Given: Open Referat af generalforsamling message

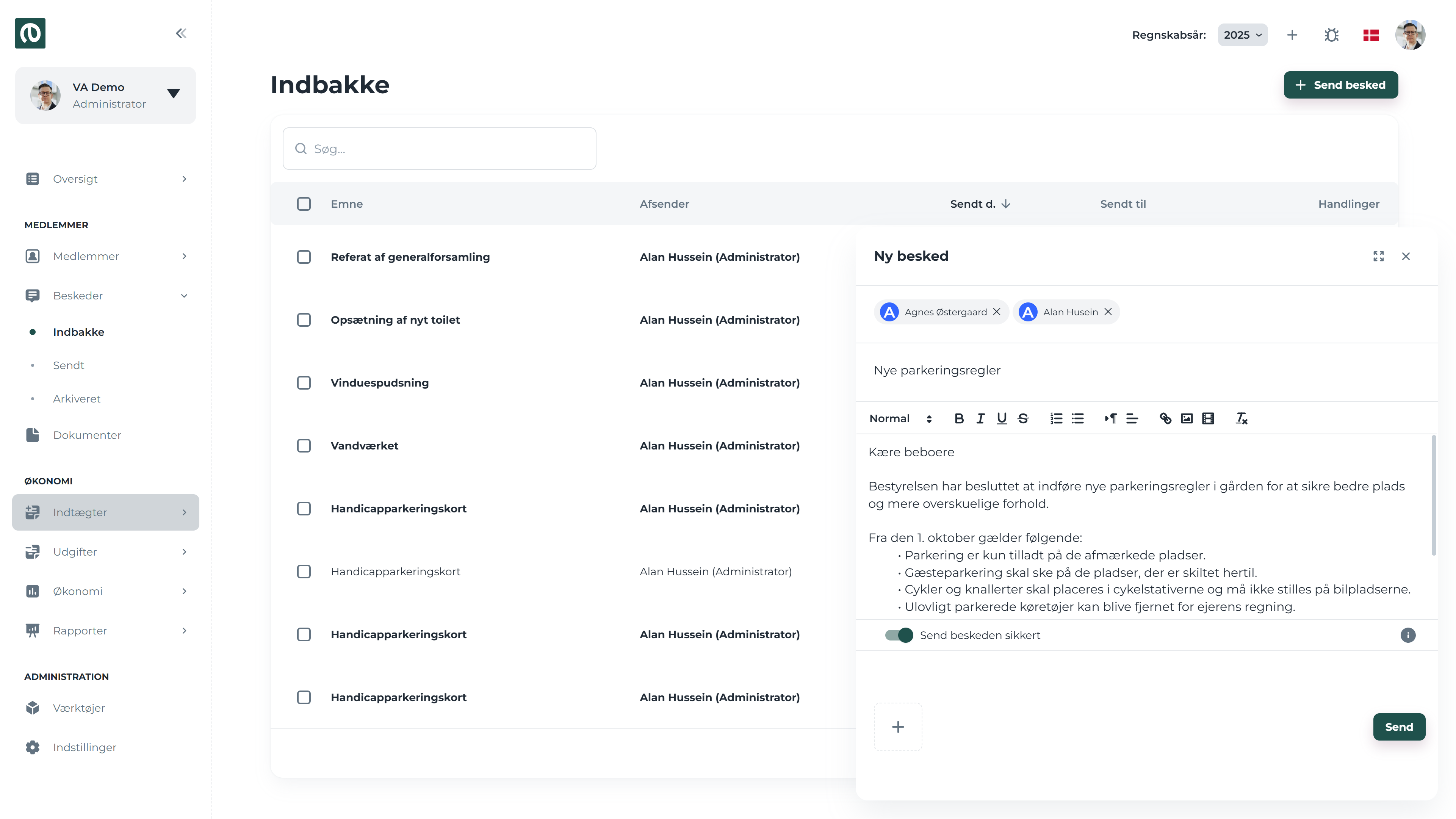Looking at the screenshot, I should click(x=410, y=257).
